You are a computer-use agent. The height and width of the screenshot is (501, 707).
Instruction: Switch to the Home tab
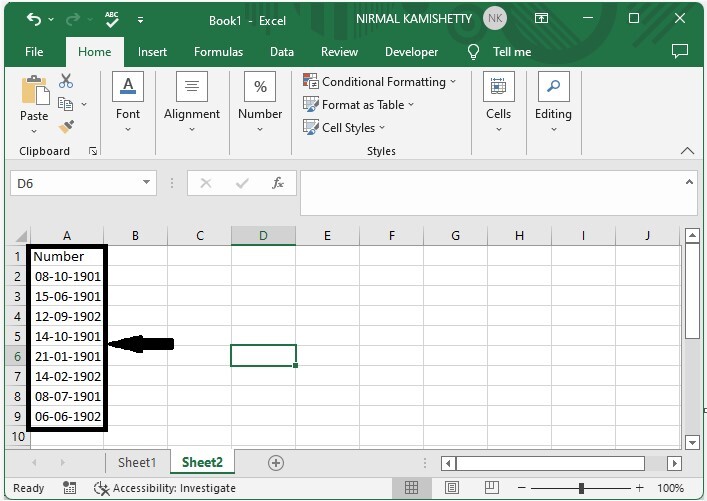[95, 52]
